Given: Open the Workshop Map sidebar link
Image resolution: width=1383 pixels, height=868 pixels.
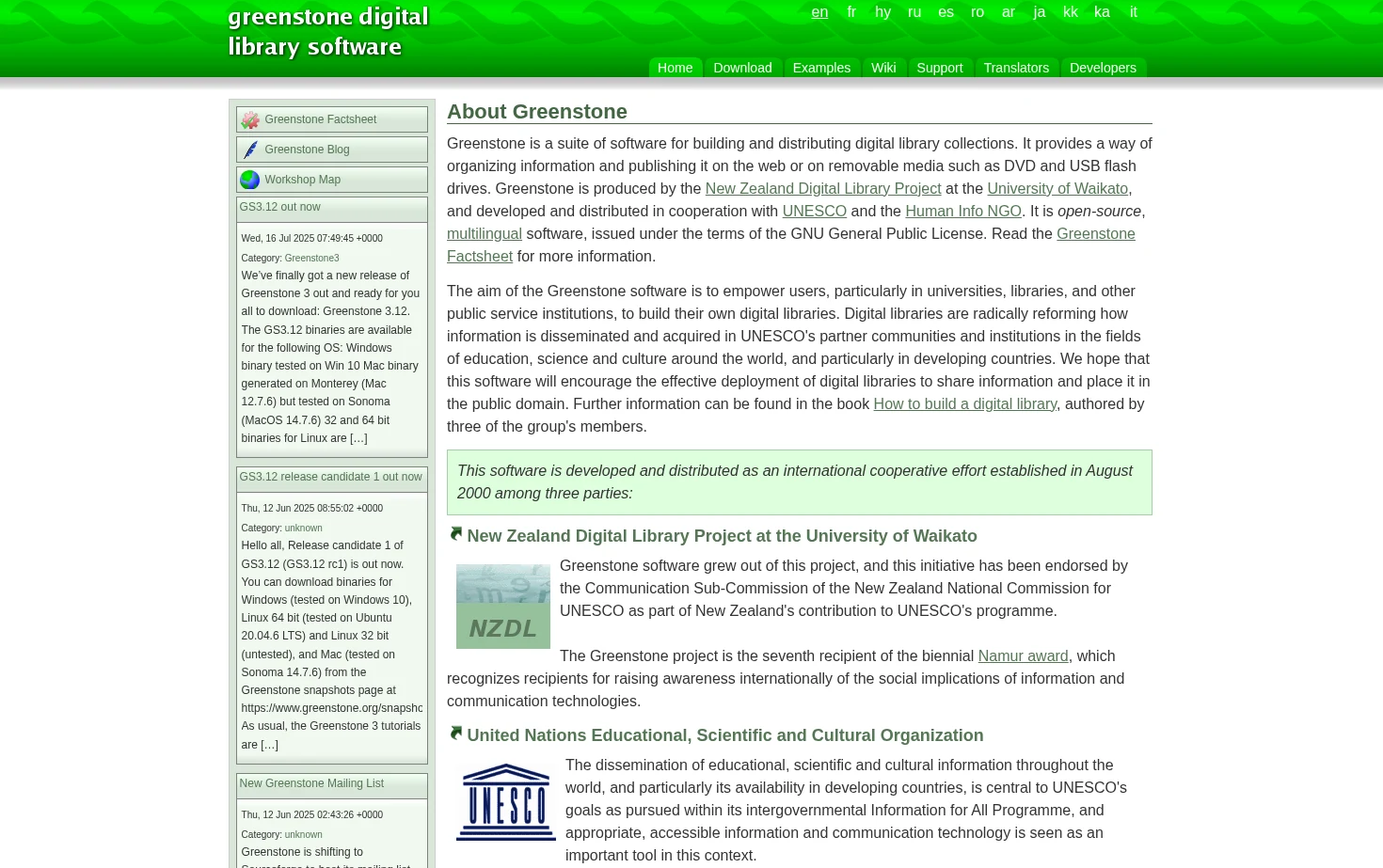Looking at the screenshot, I should pyautogui.click(x=302, y=180).
